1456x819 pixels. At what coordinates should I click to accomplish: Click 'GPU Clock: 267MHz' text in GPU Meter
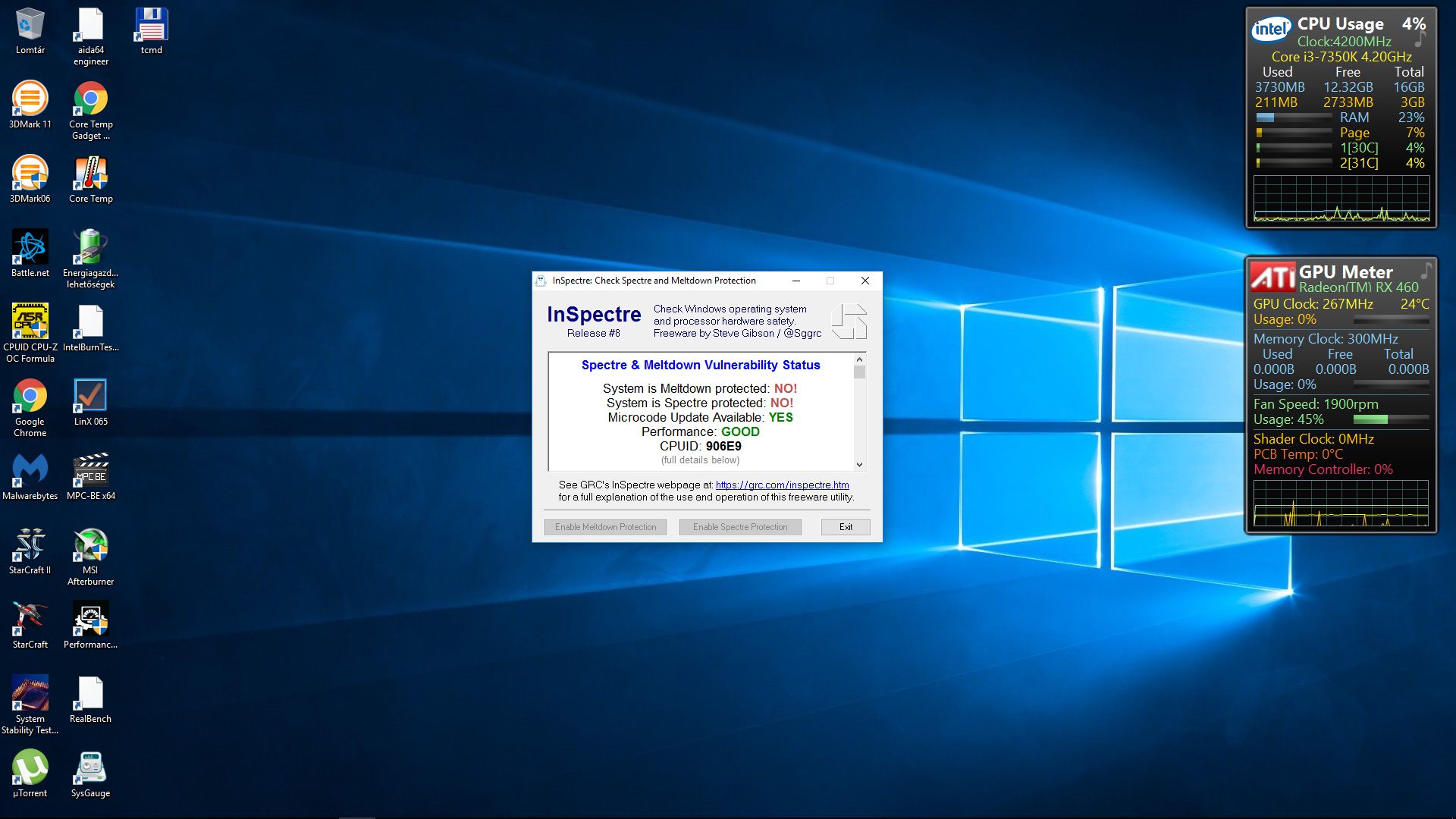click(x=1313, y=304)
